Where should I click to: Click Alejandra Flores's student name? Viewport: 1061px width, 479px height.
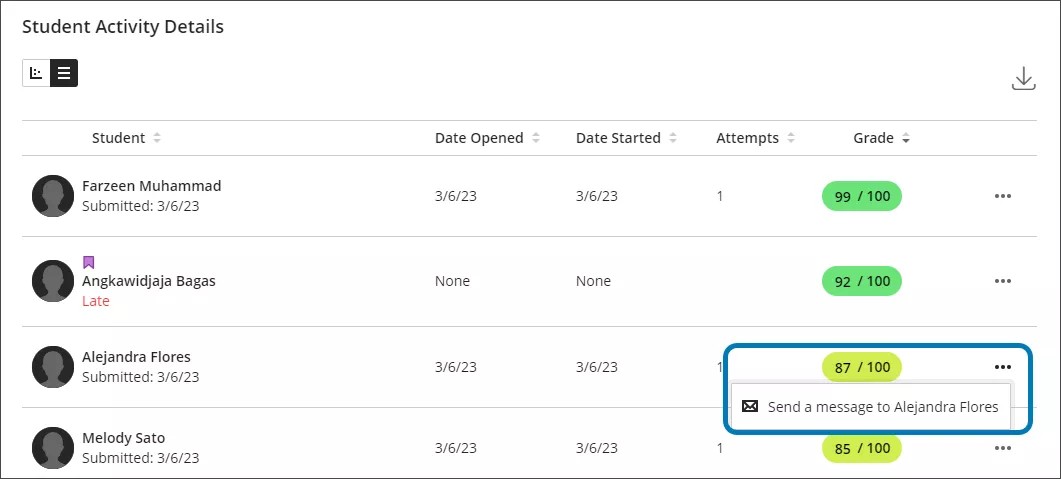pyautogui.click(x=136, y=357)
